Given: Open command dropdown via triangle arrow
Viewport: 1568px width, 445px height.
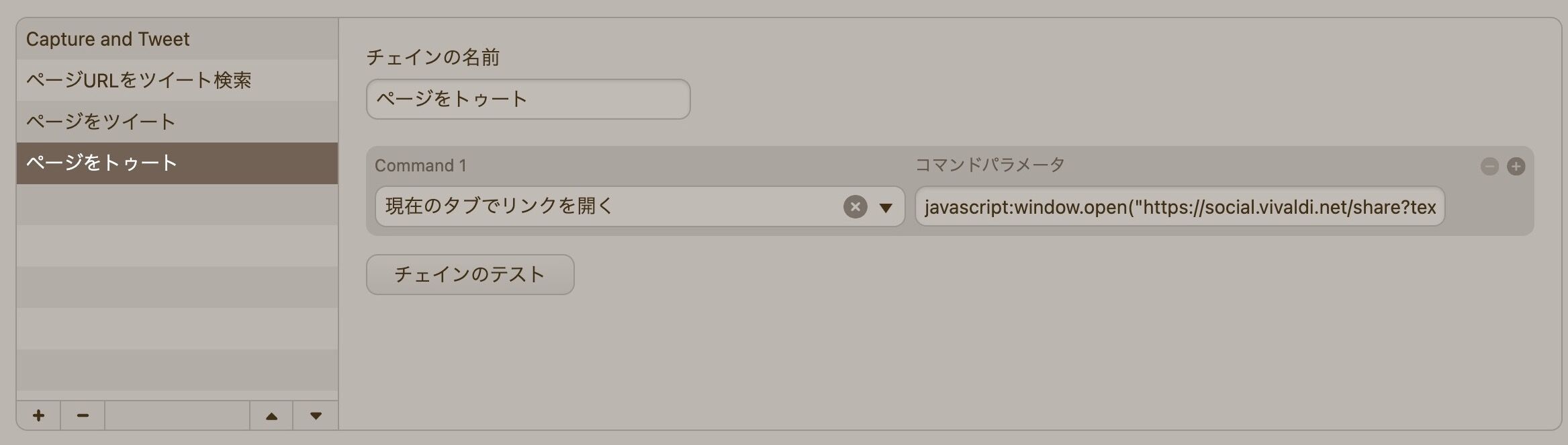Looking at the screenshot, I should pos(886,208).
